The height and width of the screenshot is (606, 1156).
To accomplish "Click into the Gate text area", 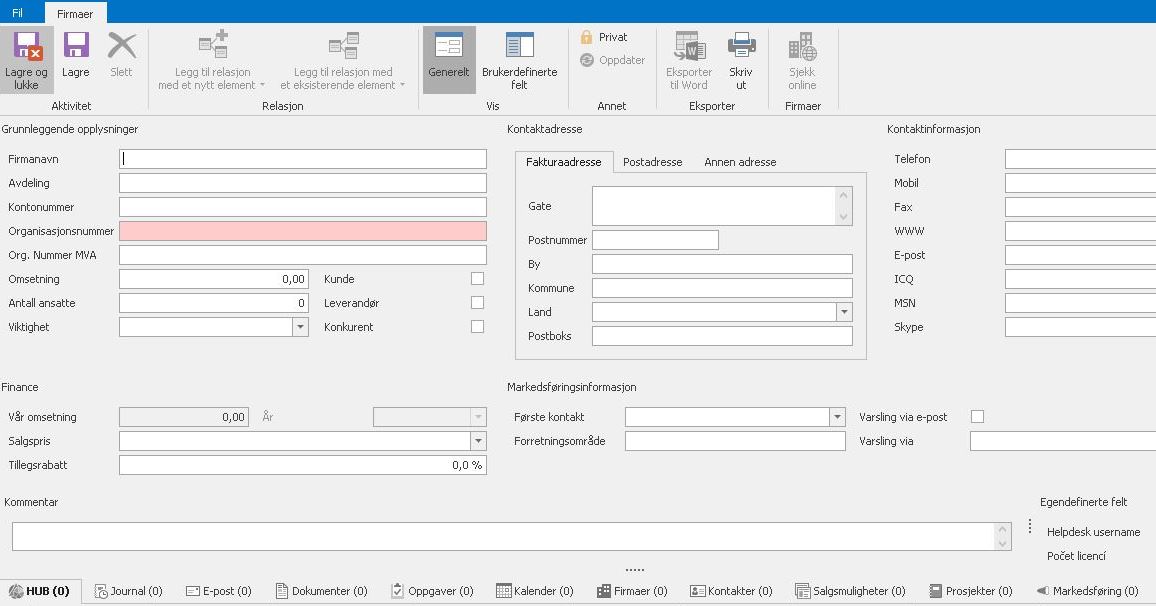I will (714, 206).
